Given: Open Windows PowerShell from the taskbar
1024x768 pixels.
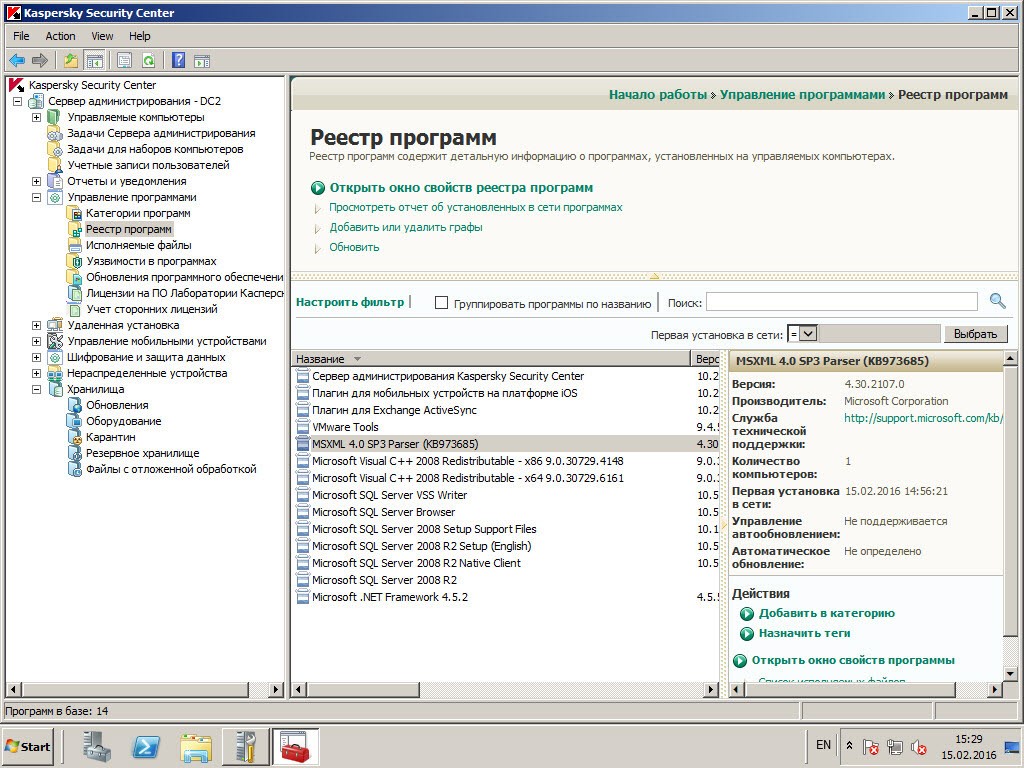Looking at the screenshot, I should [x=148, y=746].
